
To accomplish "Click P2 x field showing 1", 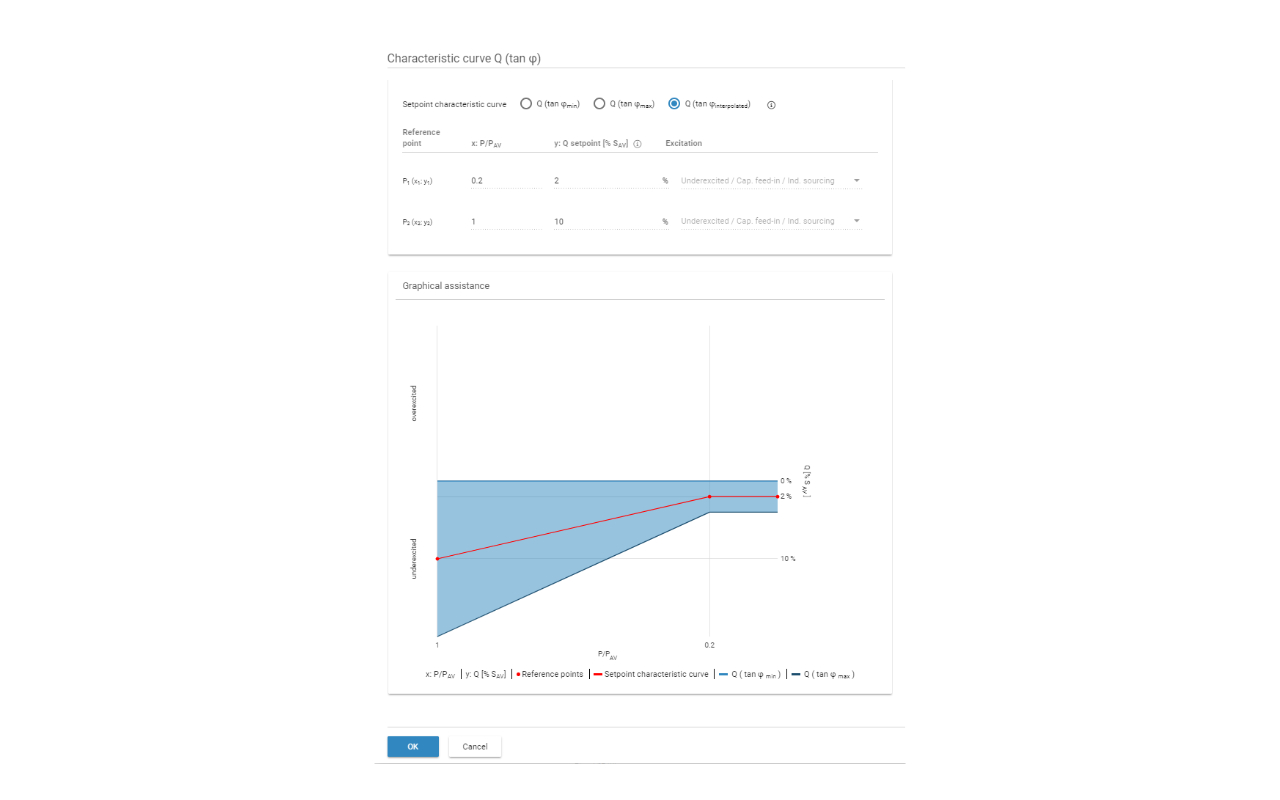I will pyautogui.click(x=505, y=221).
